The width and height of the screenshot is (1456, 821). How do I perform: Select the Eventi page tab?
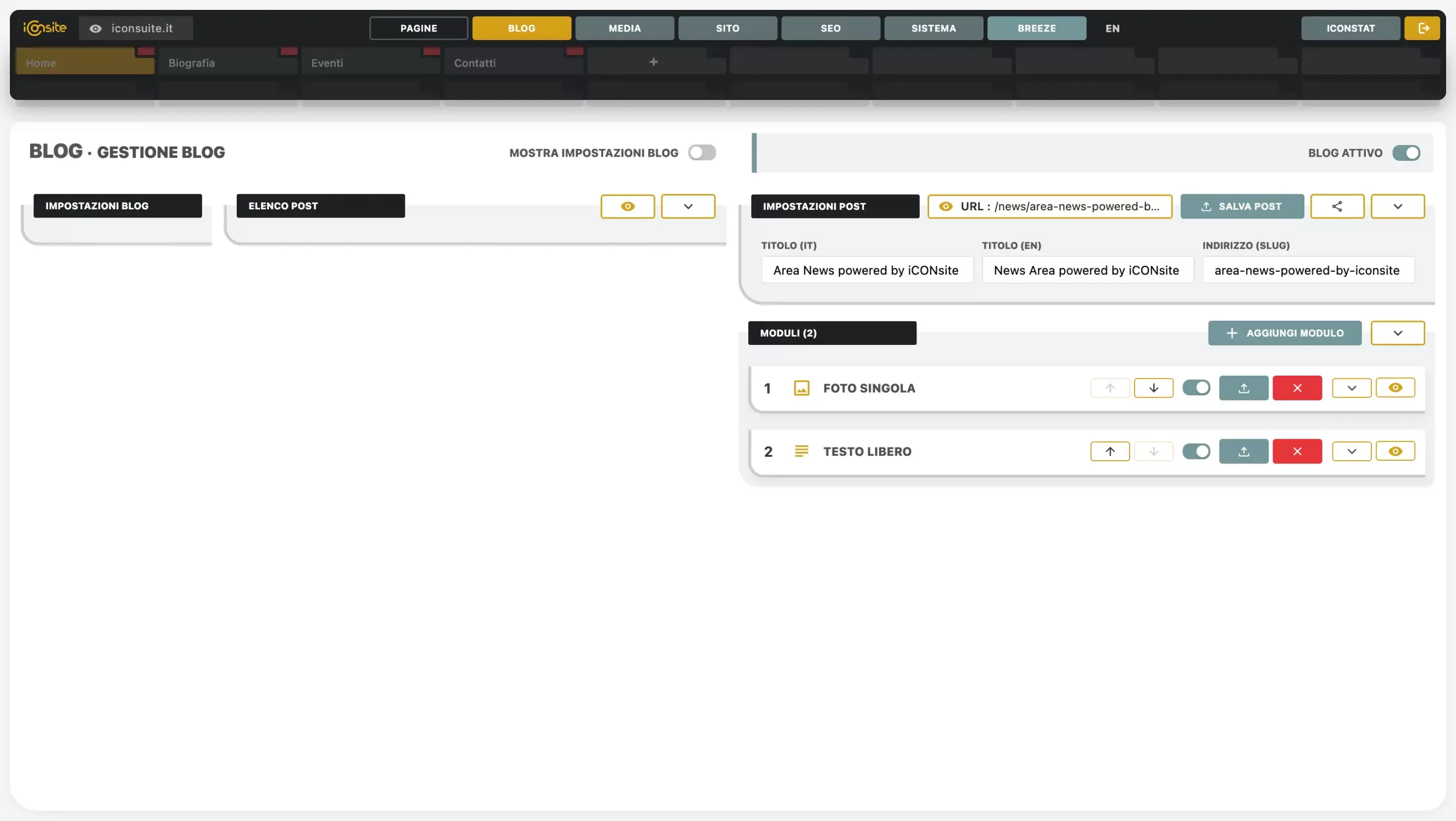pyautogui.click(x=370, y=61)
